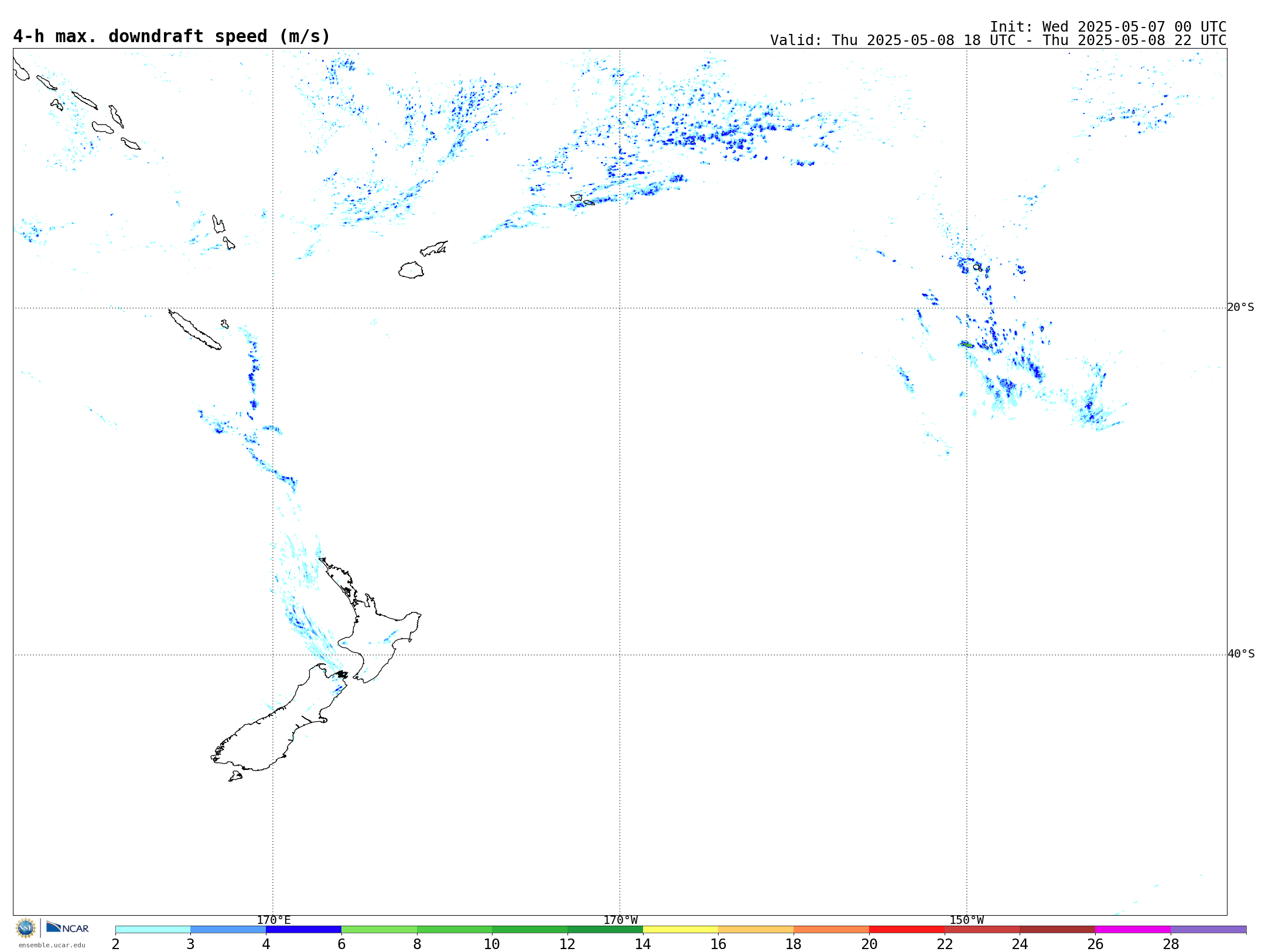Click the 170°E longitude label
The image size is (1265, 952).
tap(273, 920)
